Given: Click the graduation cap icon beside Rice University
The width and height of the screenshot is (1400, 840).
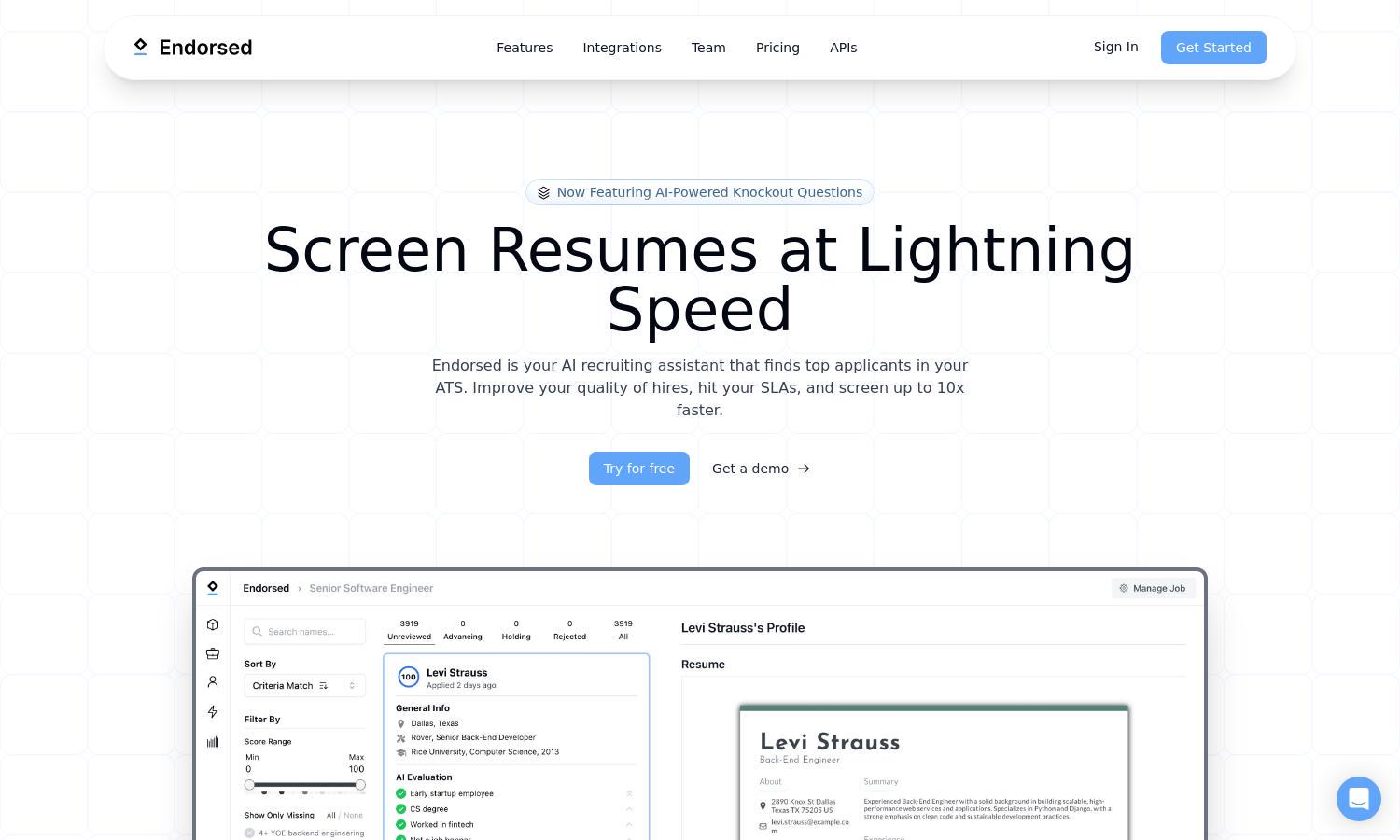Looking at the screenshot, I should click(x=401, y=752).
